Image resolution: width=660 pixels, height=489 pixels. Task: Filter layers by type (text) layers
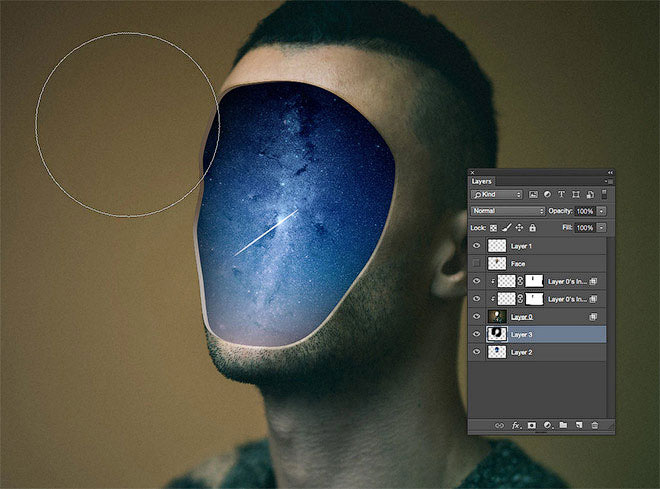[562, 194]
